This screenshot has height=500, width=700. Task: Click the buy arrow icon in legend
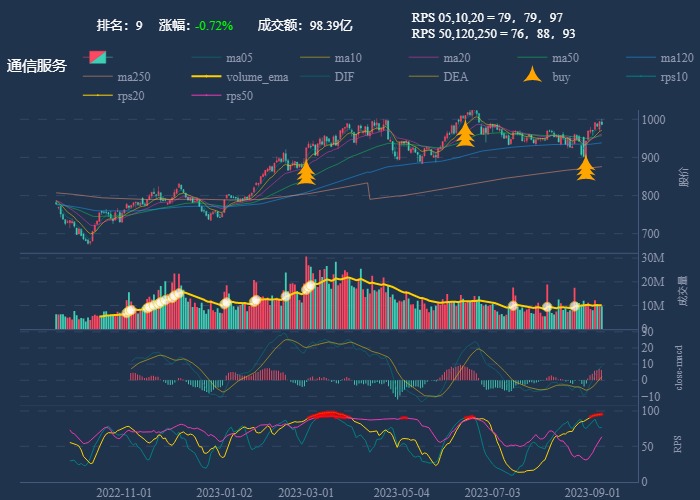pos(533,76)
